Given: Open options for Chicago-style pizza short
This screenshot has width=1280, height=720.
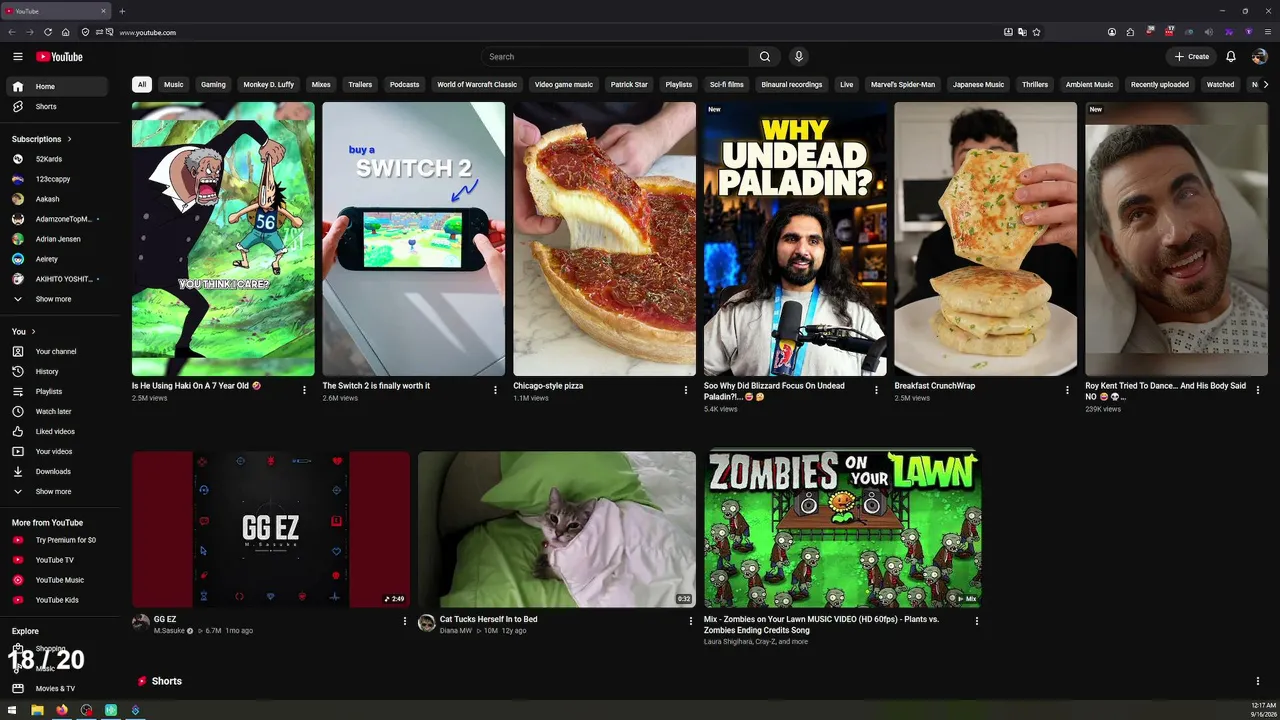Looking at the screenshot, I should [686, 390].
